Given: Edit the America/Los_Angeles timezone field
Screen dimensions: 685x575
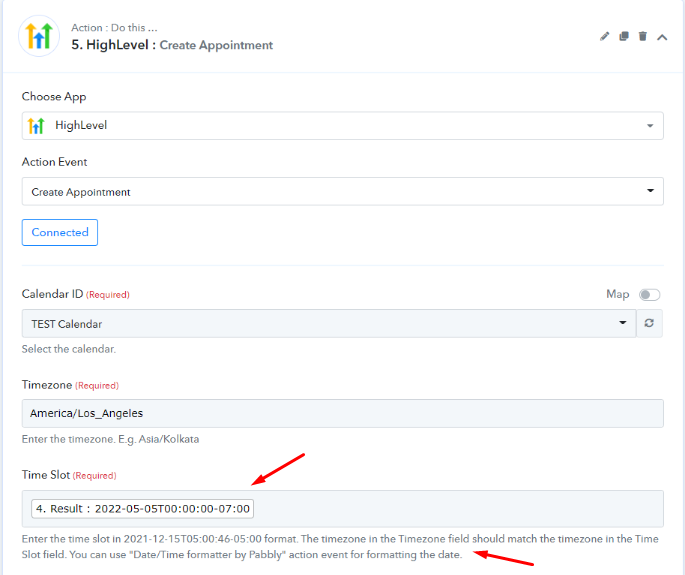Looking at the screenshot, I should point(342,413).
